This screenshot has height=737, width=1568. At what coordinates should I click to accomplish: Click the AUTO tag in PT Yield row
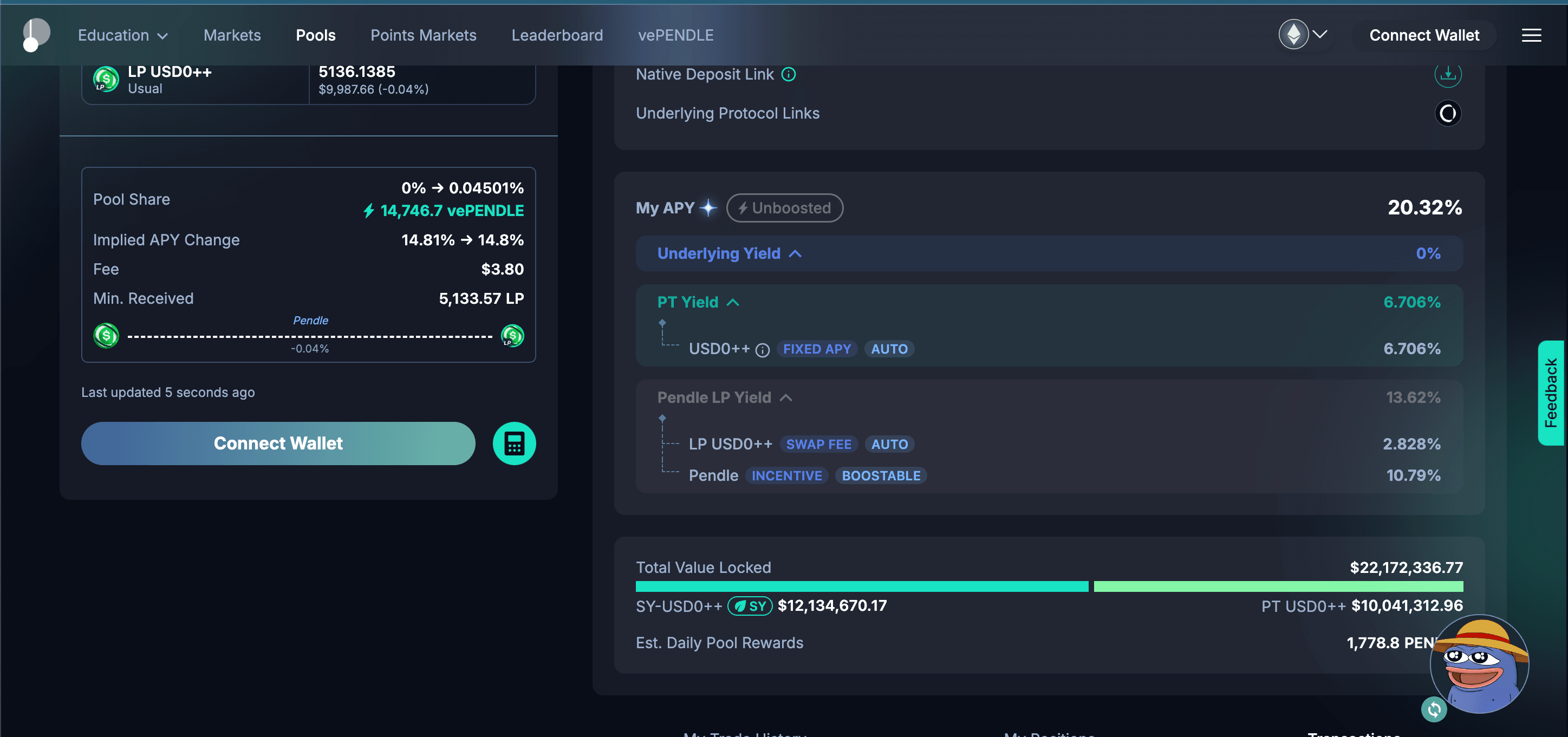[889, 349]
